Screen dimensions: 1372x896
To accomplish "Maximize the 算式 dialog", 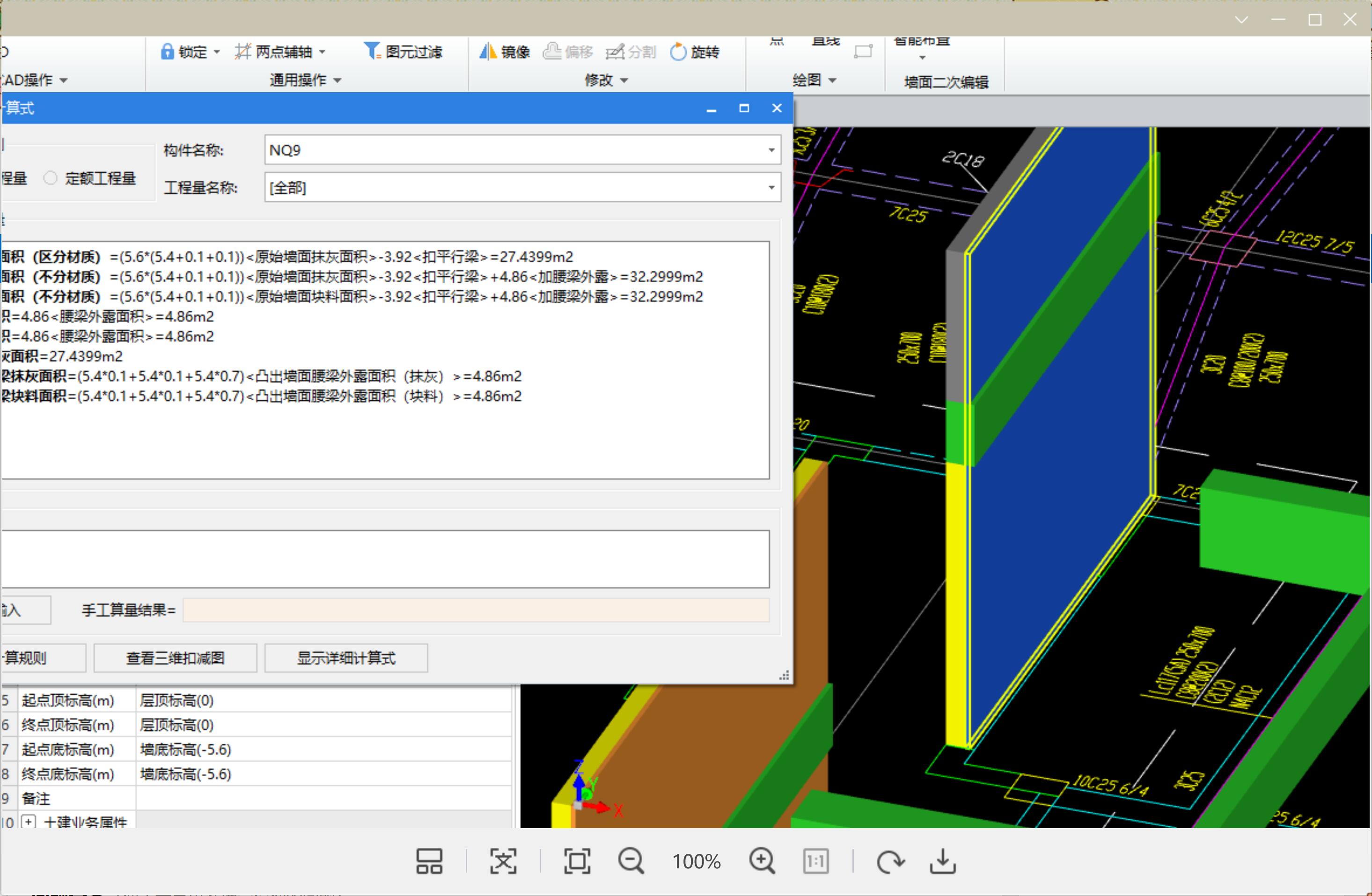I will coord(744,109).
